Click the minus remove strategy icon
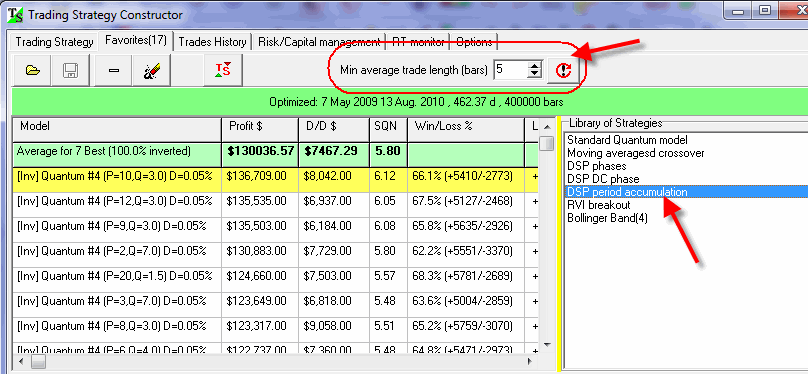The width and height of the screenshot is (808, 374). click(114, 71)
